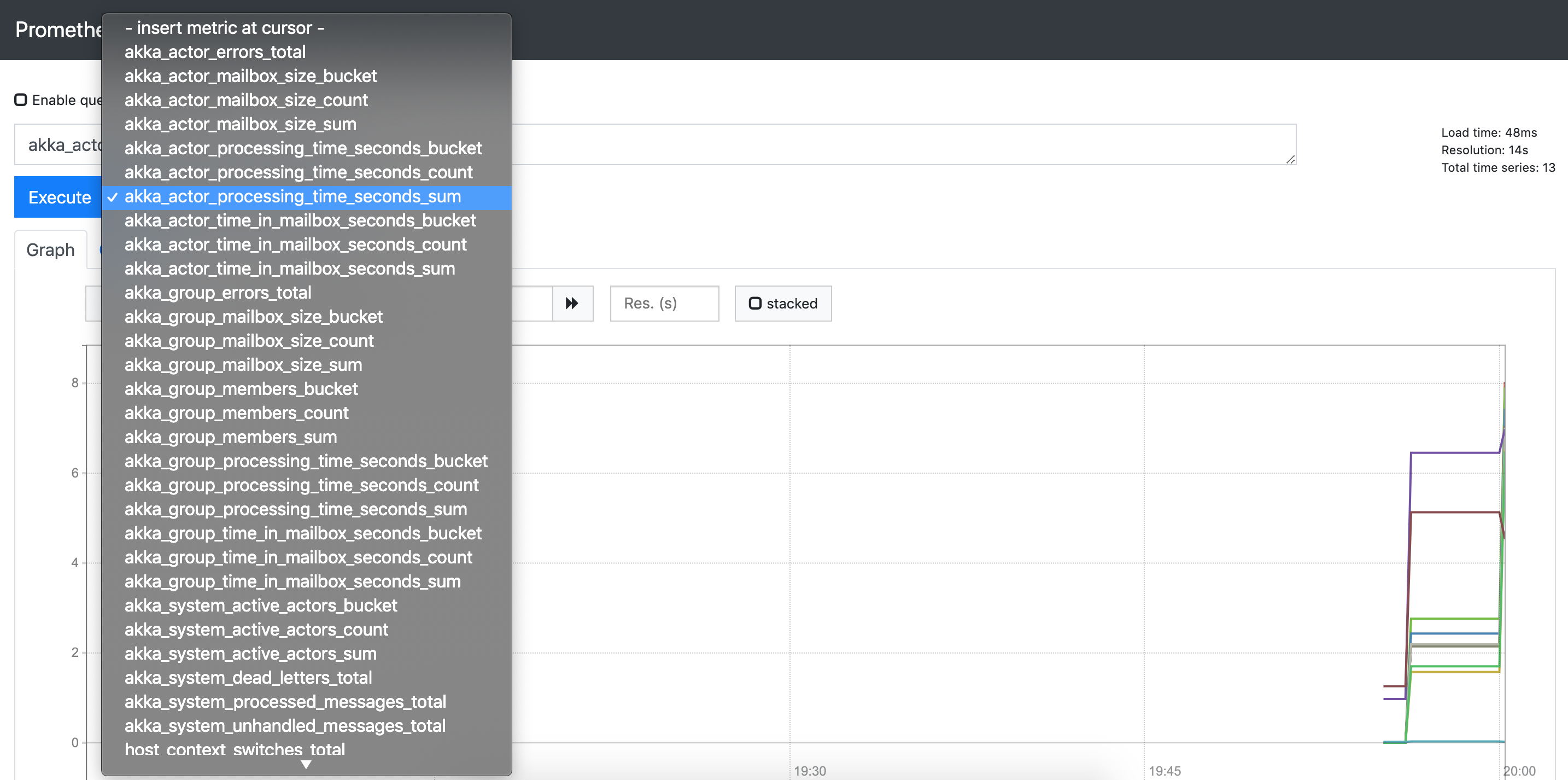
Task: Choose akka_system_active_actors_sum from list
Action: point(250,654)
